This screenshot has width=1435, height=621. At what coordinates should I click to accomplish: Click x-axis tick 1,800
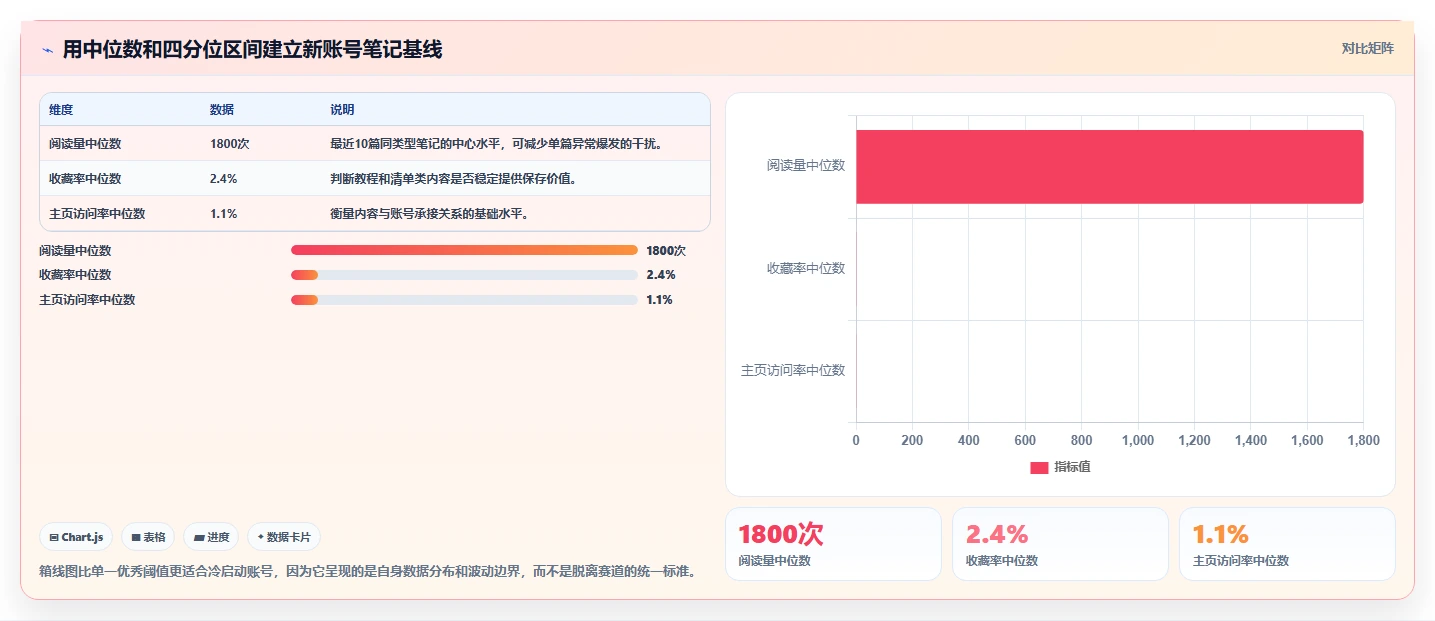pyautogui.click(x=1364, y=441)
